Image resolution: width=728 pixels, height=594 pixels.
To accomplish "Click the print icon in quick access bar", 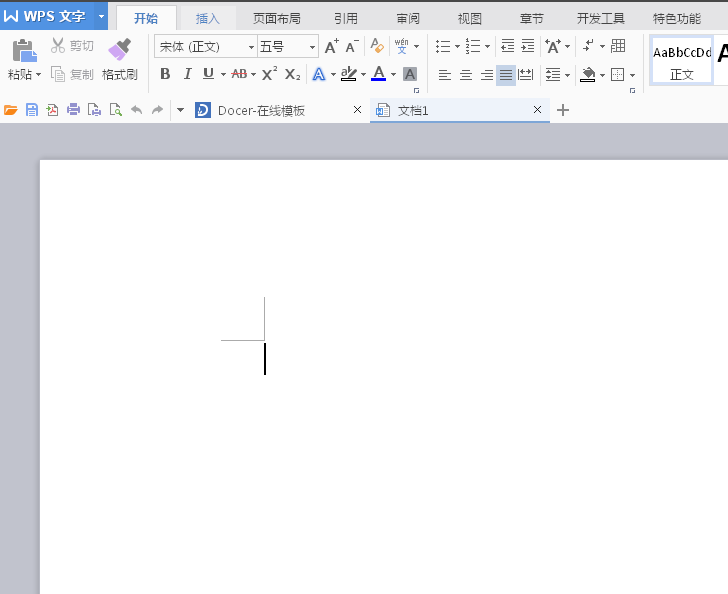I will (73, 110).
